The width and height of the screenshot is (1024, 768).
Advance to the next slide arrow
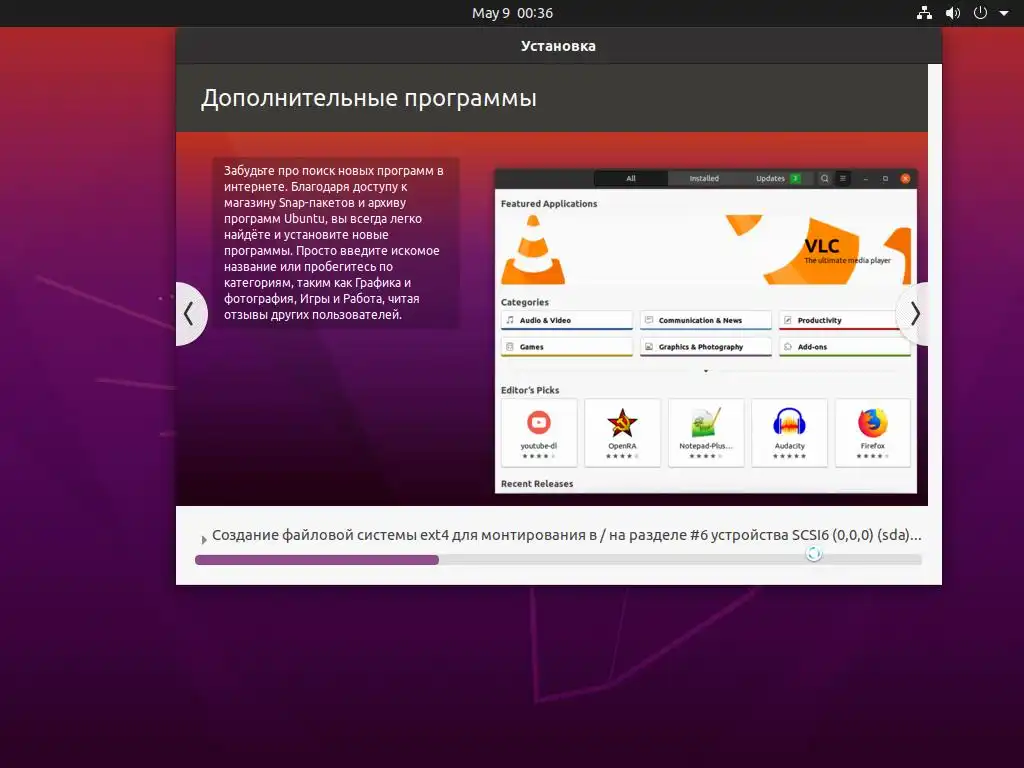tap(913, 314)
